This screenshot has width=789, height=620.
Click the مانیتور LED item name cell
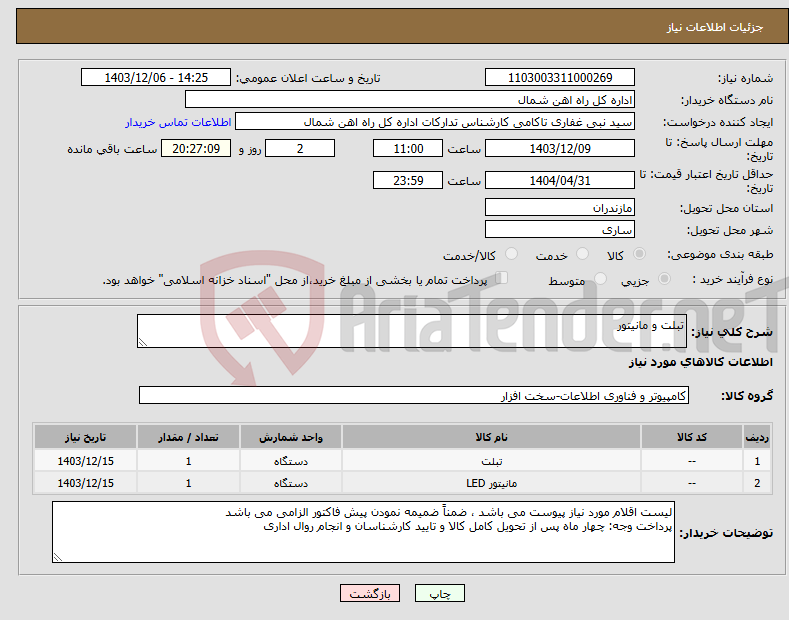(491, 483)
